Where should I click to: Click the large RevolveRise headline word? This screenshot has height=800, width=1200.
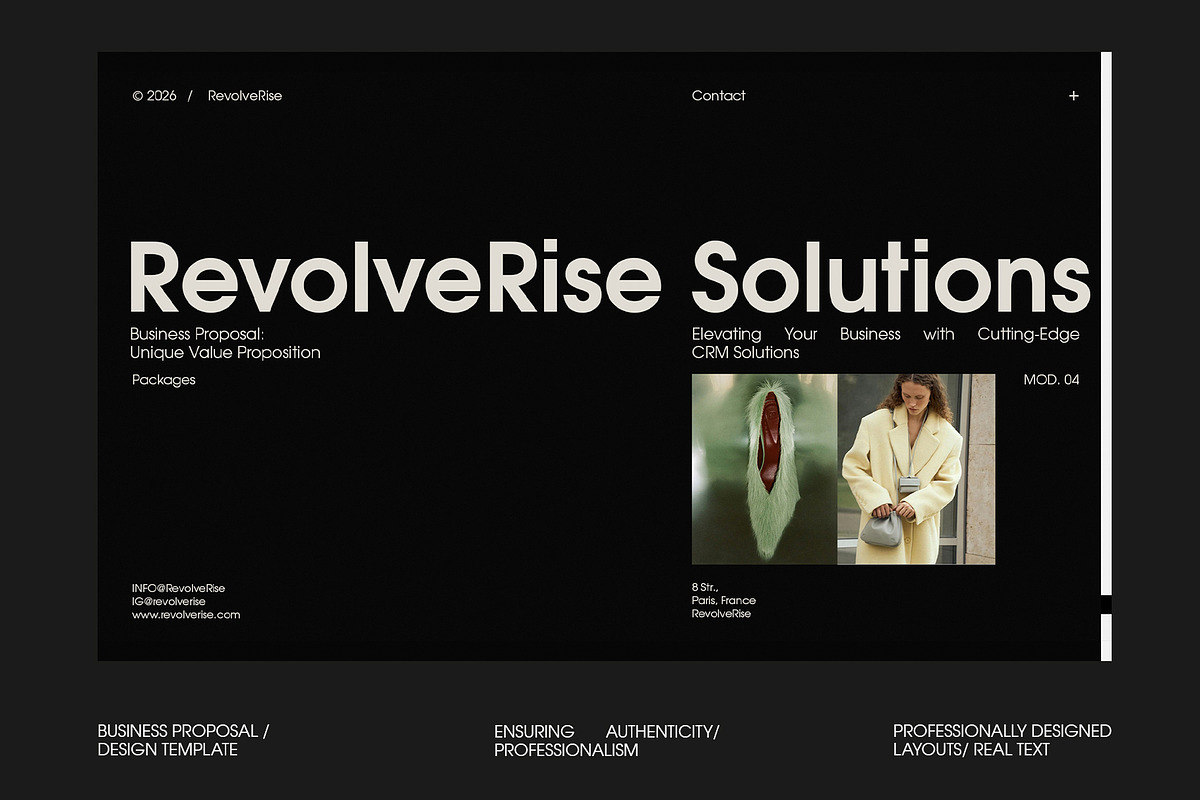395,277
